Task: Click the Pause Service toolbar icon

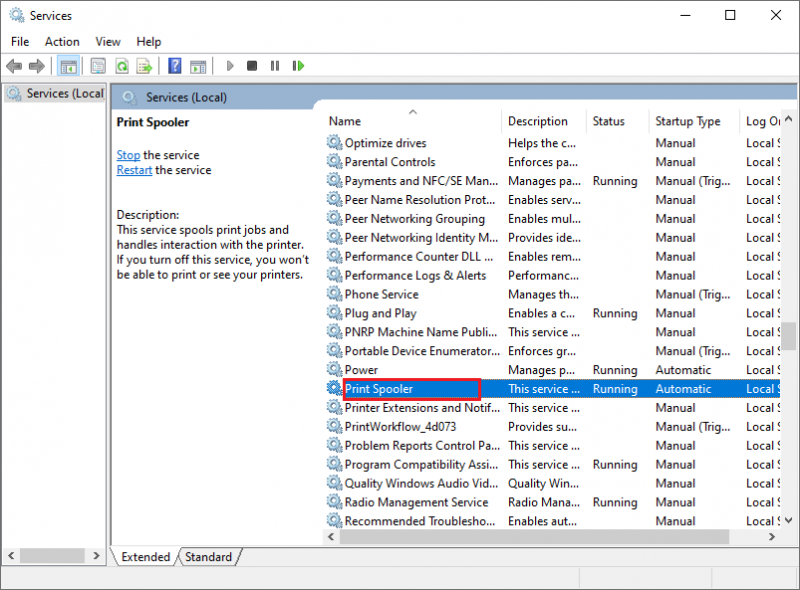Action: (x=275, y=66)
